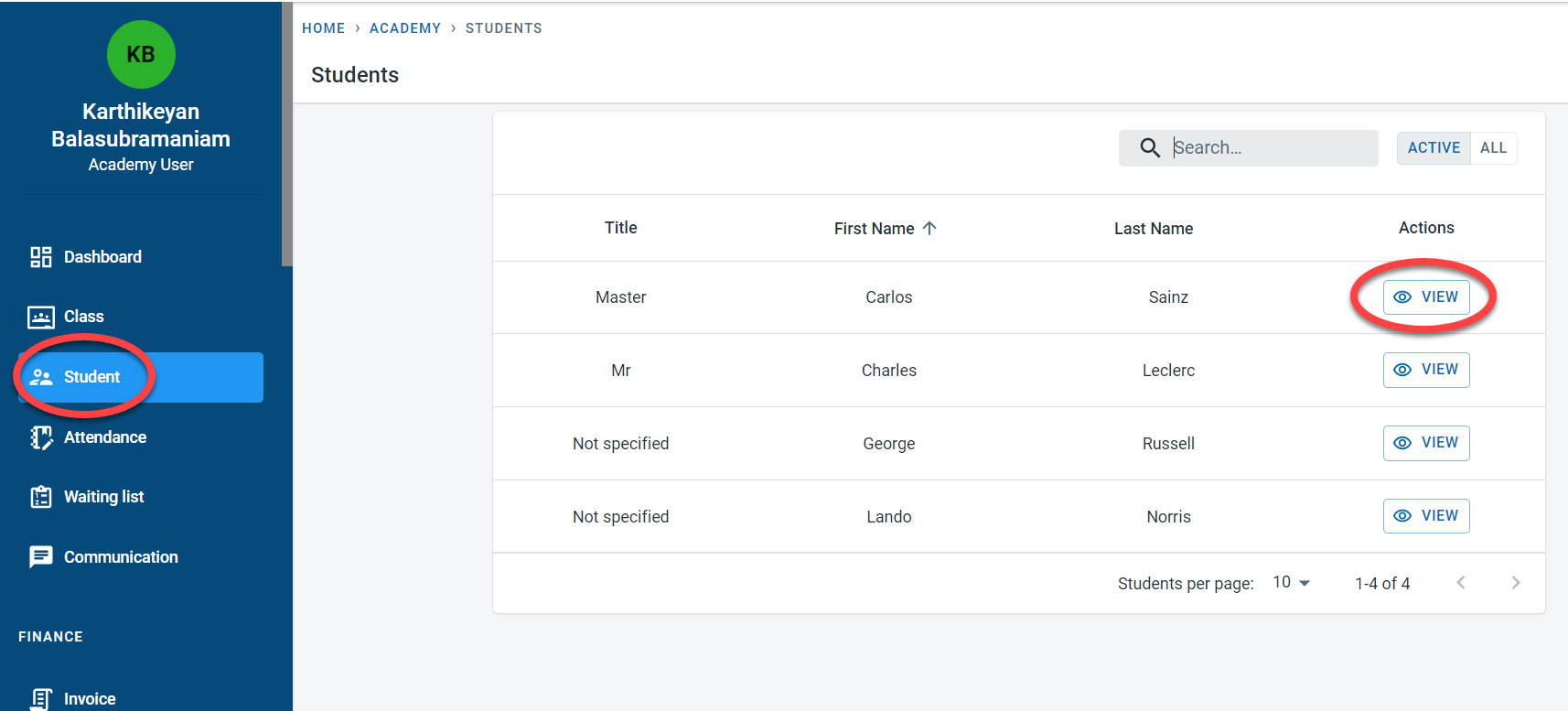Click the magnifier search icon
This screenshot has height=711, width=1568.
point(1150,148)
